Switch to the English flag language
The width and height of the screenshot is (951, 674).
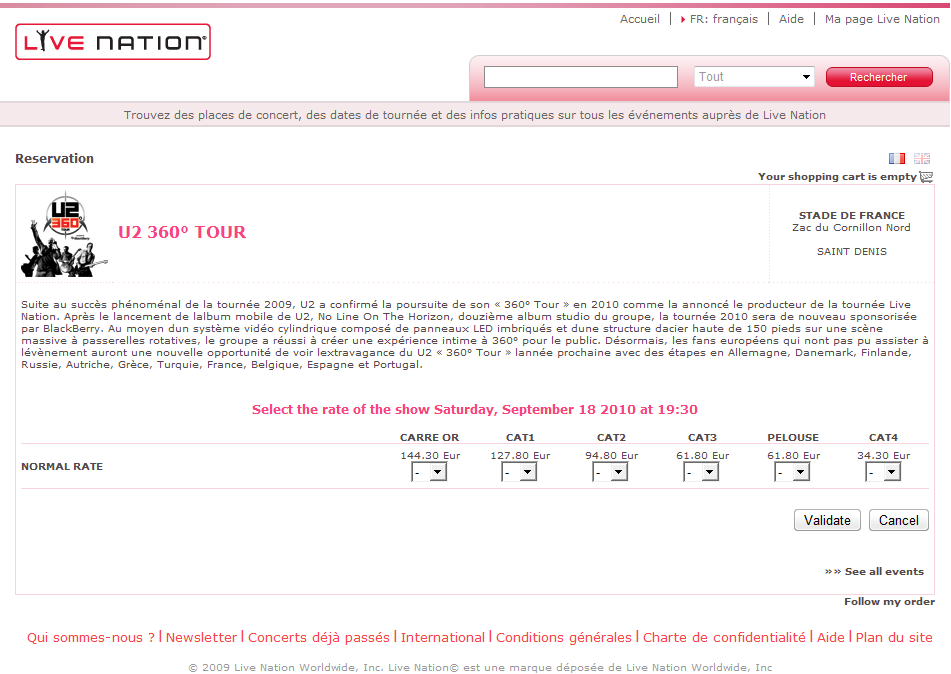[x=922, y=158]
